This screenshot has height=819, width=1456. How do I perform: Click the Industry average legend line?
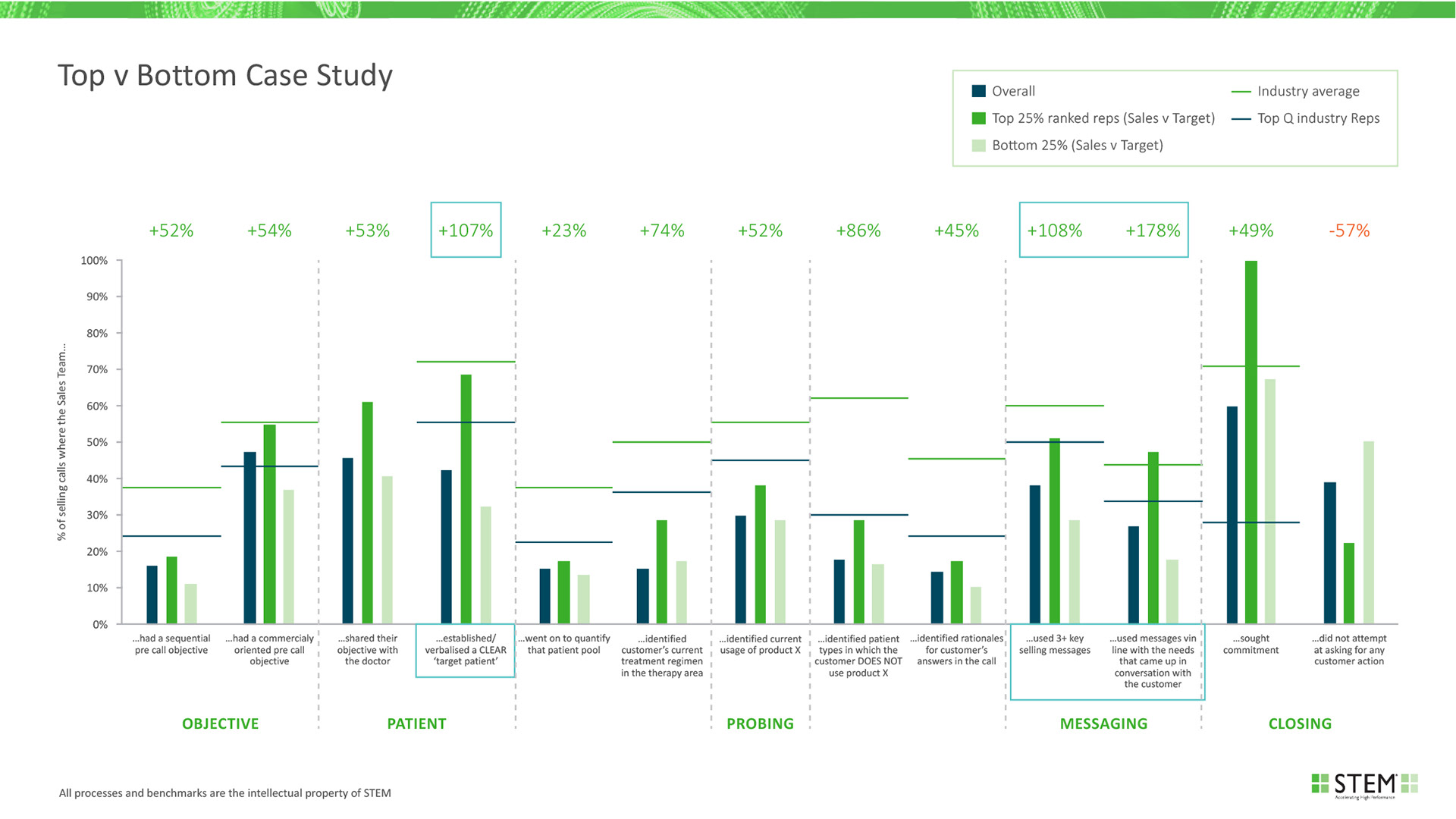1241,92
